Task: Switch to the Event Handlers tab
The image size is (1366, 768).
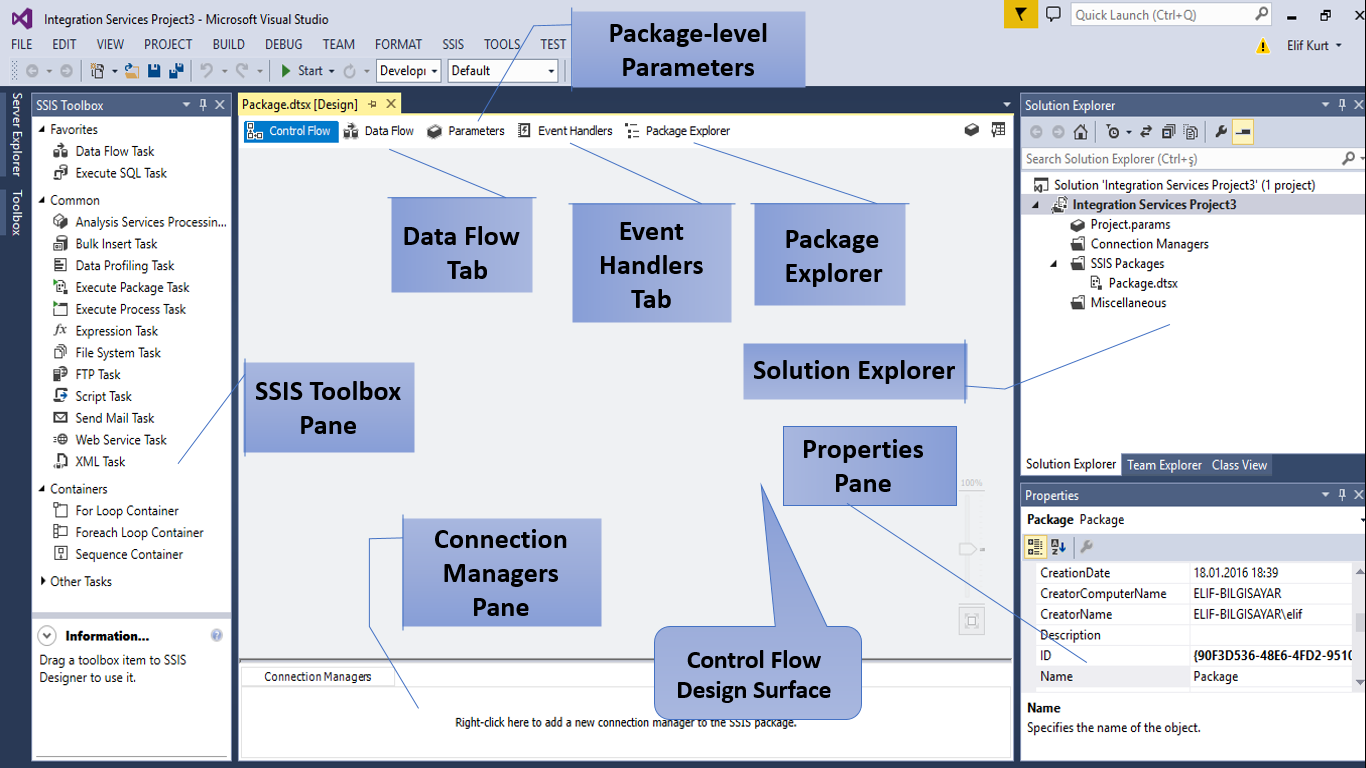Action: point(564,131)
